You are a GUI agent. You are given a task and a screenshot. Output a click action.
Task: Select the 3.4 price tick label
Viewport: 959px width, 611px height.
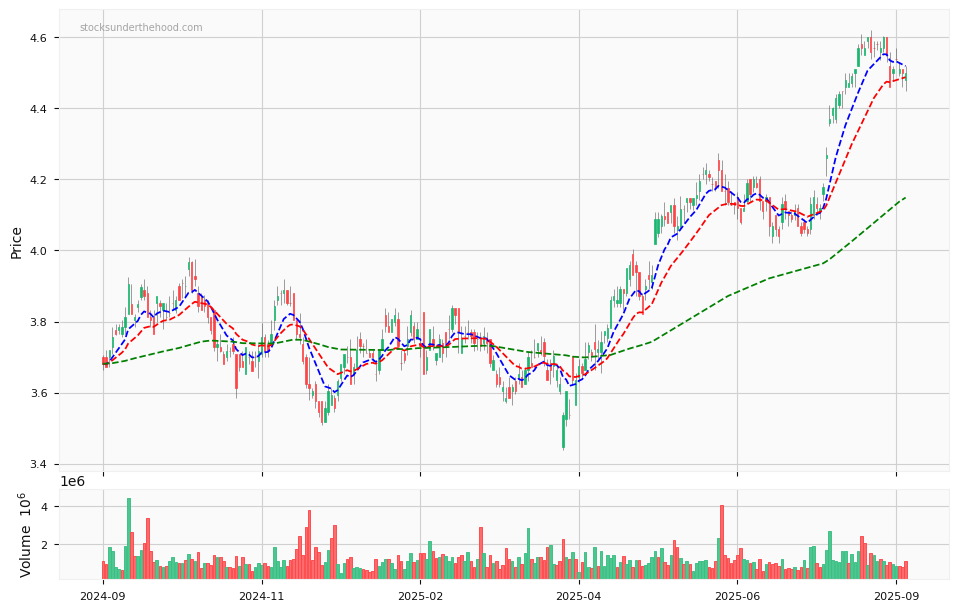pos(37,464)
